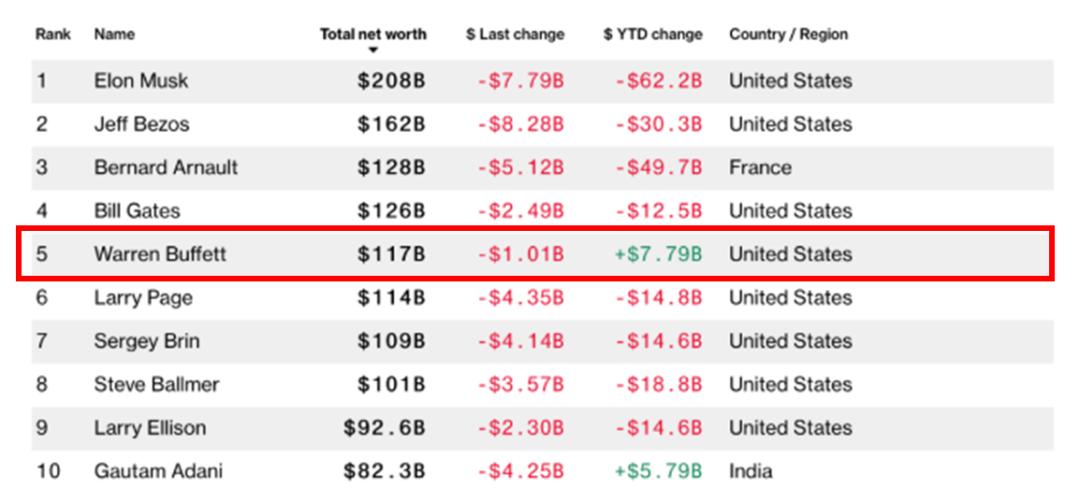Sort by $ Last change column
The height and width of the screenshot is (489, 1080).
coord(515,34)
